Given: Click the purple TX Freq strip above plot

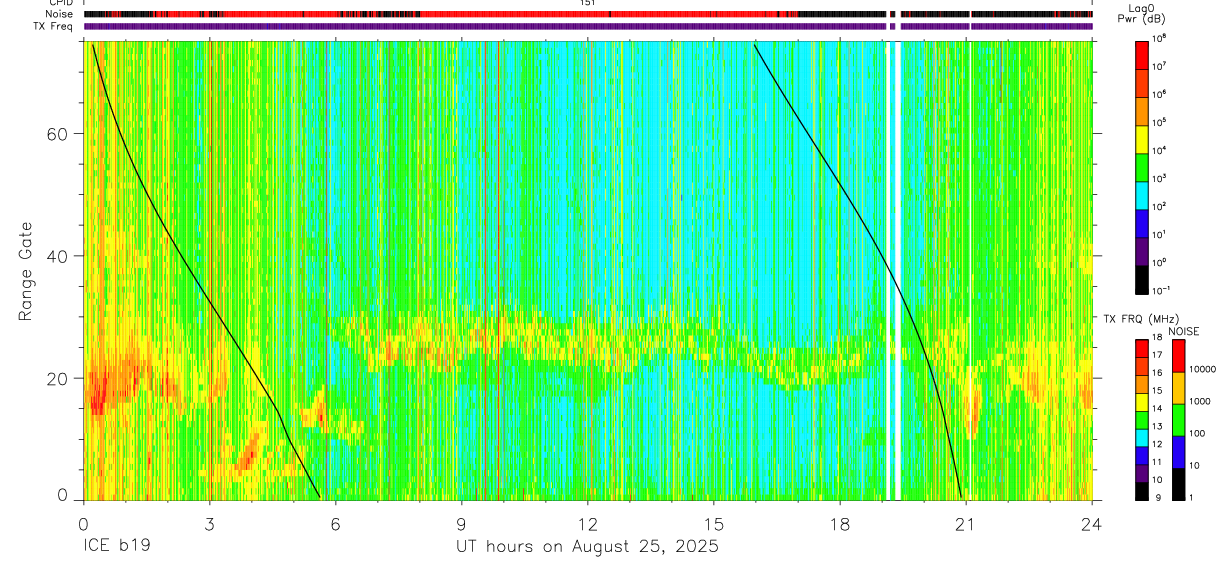Looking at the screenshot, I should click(587, 26).
